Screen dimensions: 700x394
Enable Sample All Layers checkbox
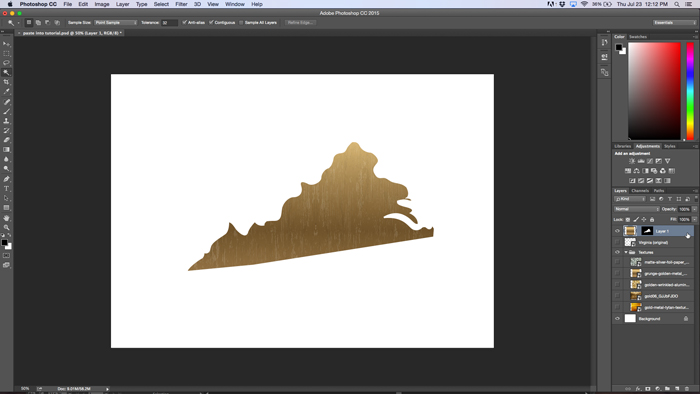tap(241, 22)
